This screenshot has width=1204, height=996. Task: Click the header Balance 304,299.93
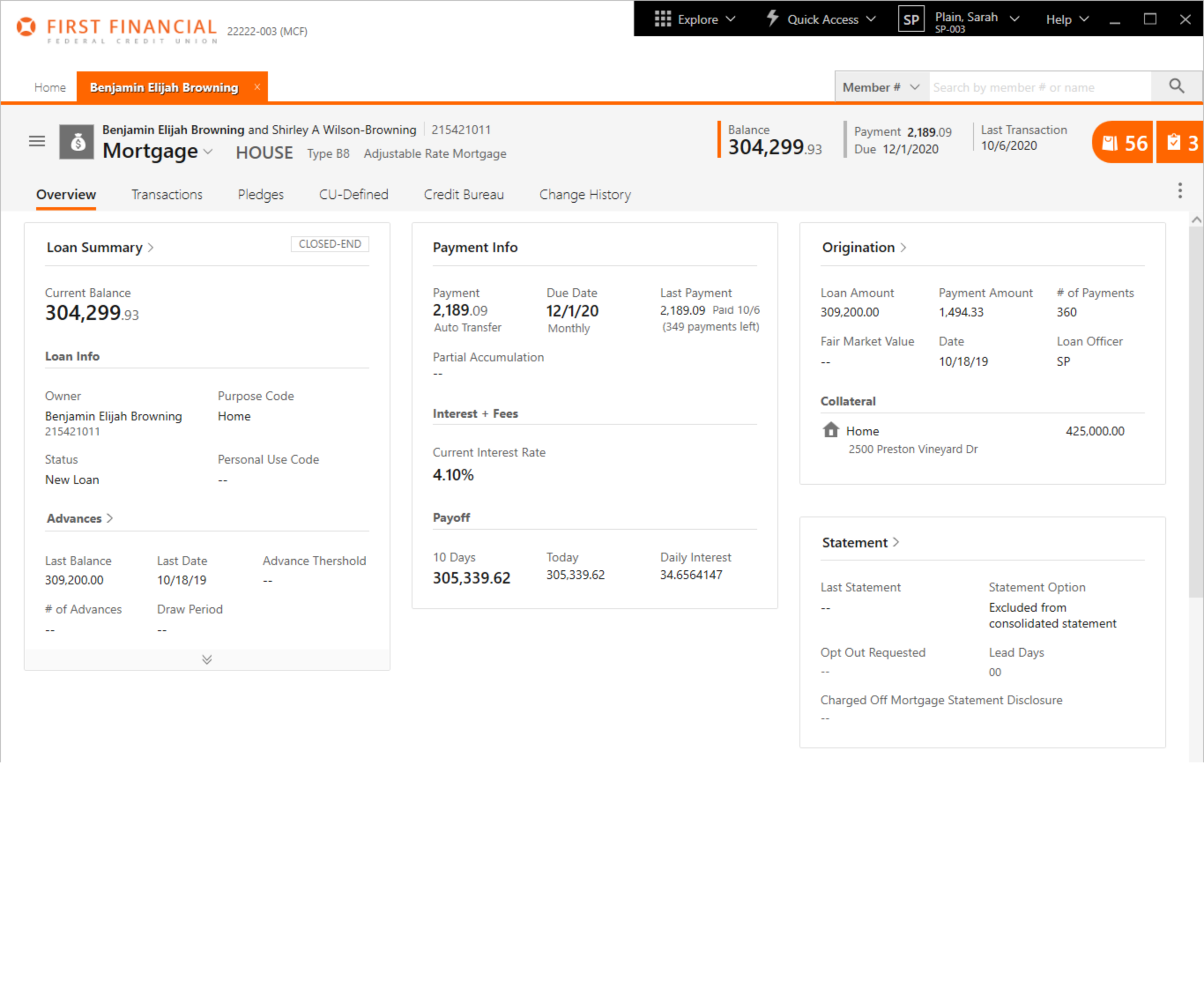775,147
